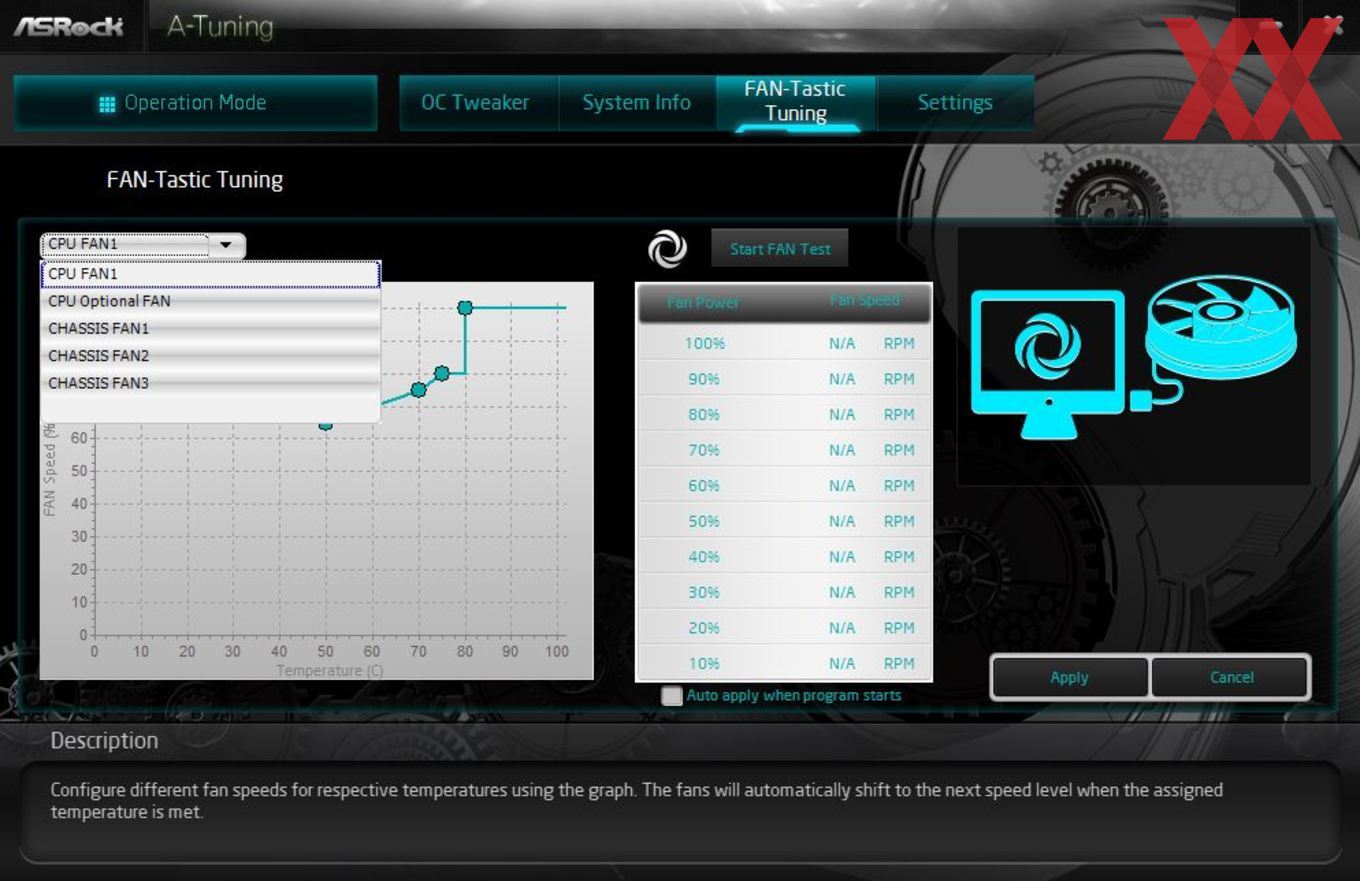Click the fan swirl icon beside Start FAN Test

[667, 249]
